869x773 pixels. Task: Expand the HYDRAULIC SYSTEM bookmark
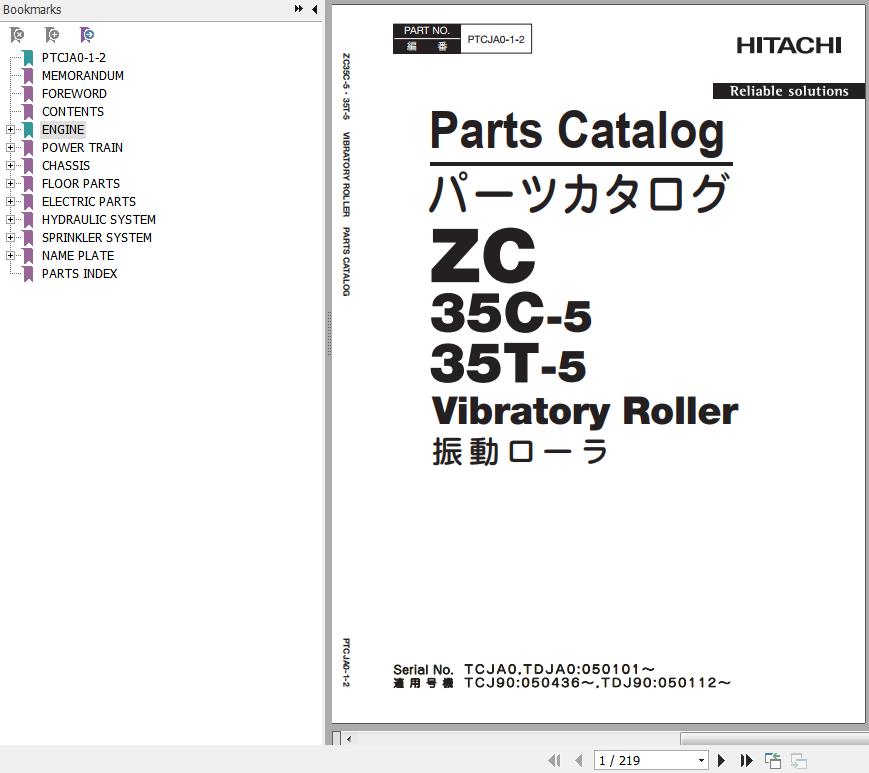(10, 219)
